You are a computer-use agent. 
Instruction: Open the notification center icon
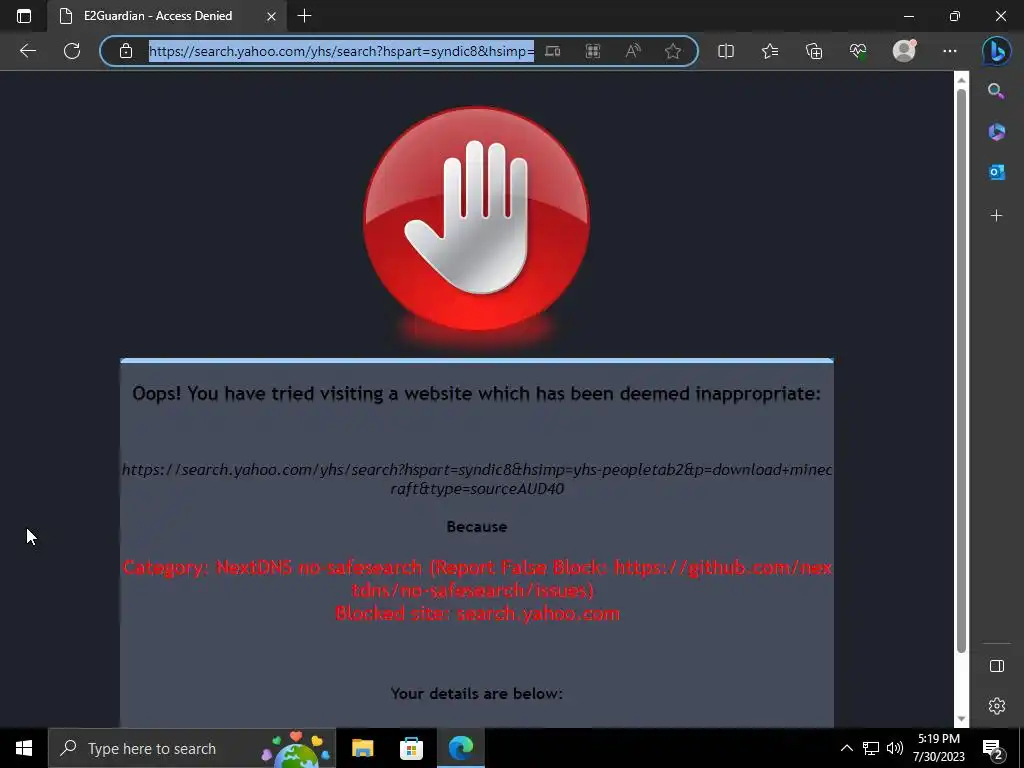click(993, 748)
